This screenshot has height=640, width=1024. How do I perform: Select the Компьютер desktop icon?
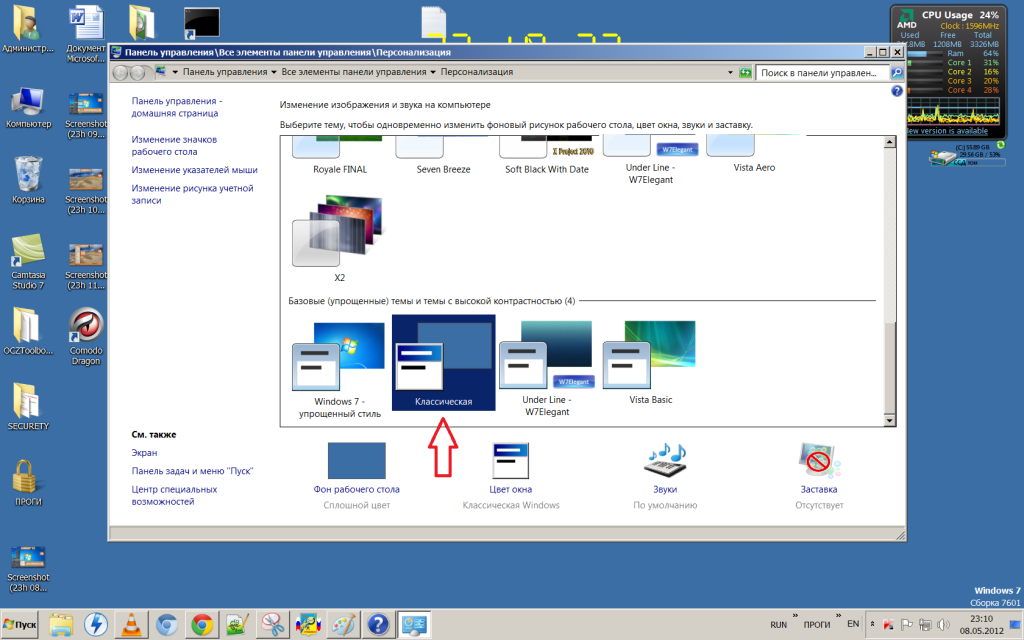click(28, 107)
